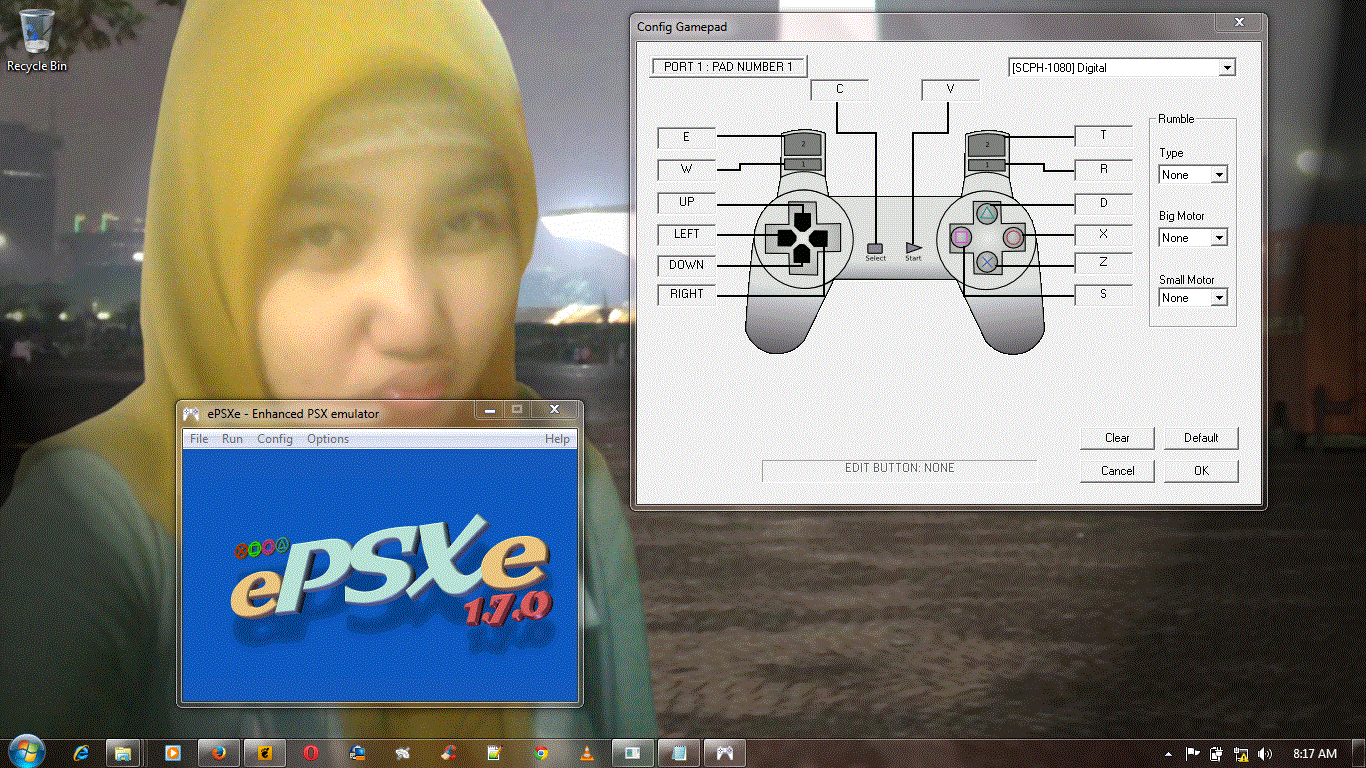Click the Square button on the gamepad image
Image resolution: width=1366 pixels, height=768 pixels.
[x=961, y=238]
